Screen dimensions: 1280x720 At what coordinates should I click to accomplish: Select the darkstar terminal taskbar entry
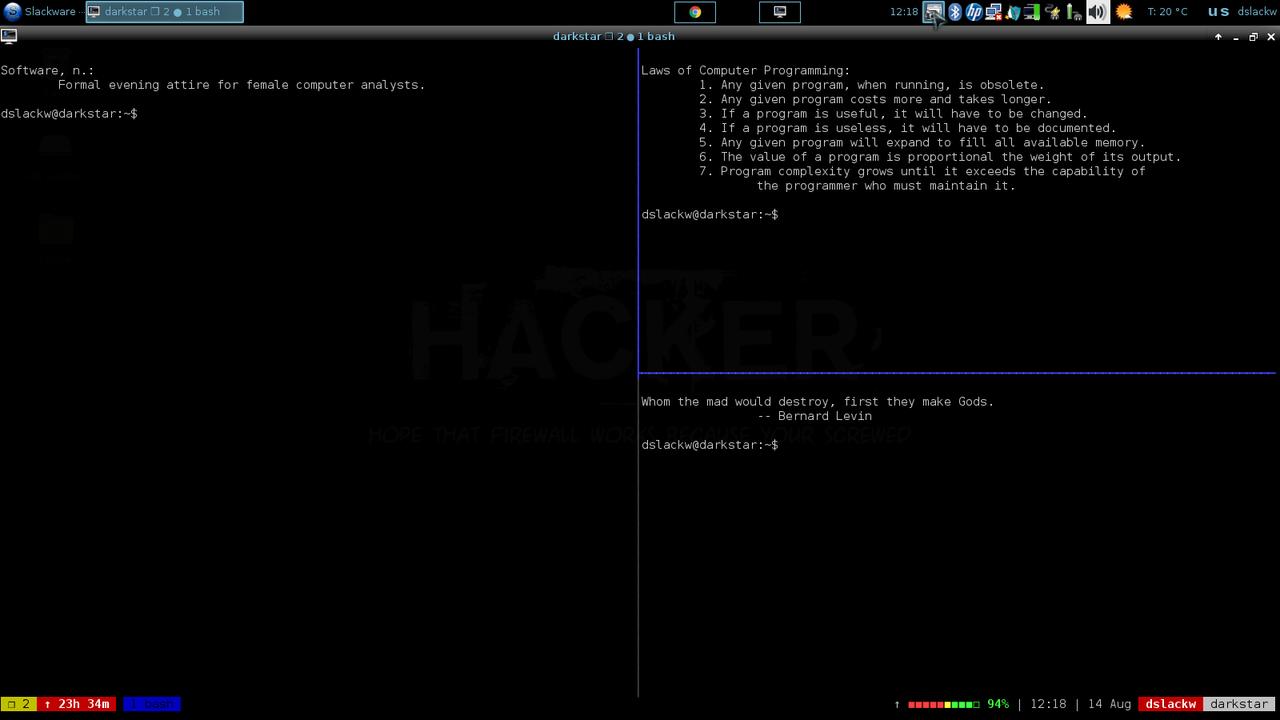tap(164, 12)
